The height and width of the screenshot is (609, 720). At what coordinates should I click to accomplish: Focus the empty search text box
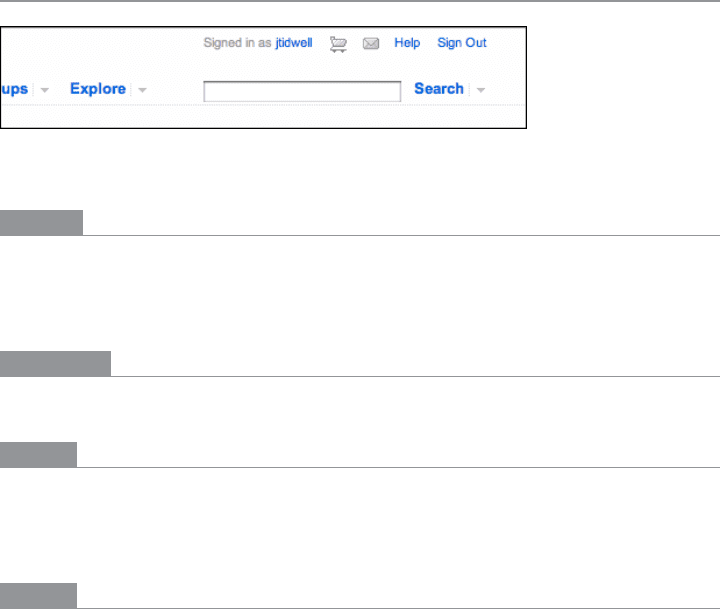point(302,91)
